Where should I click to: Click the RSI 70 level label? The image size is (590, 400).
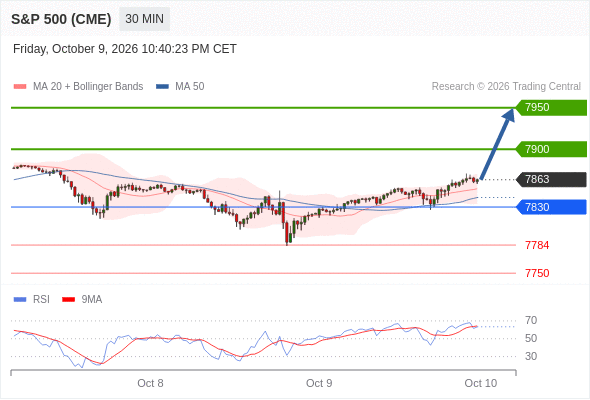[531, 321]
